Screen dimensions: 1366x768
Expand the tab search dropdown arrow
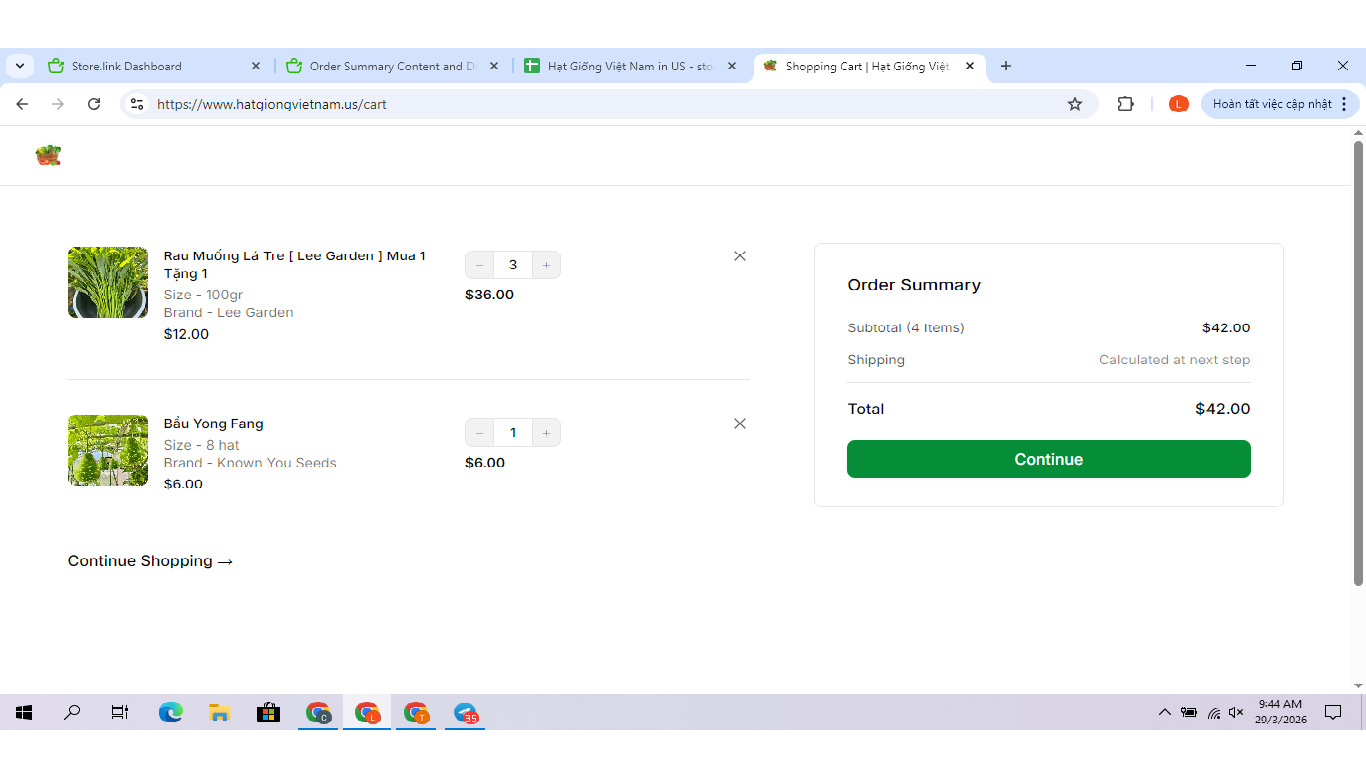20,66
